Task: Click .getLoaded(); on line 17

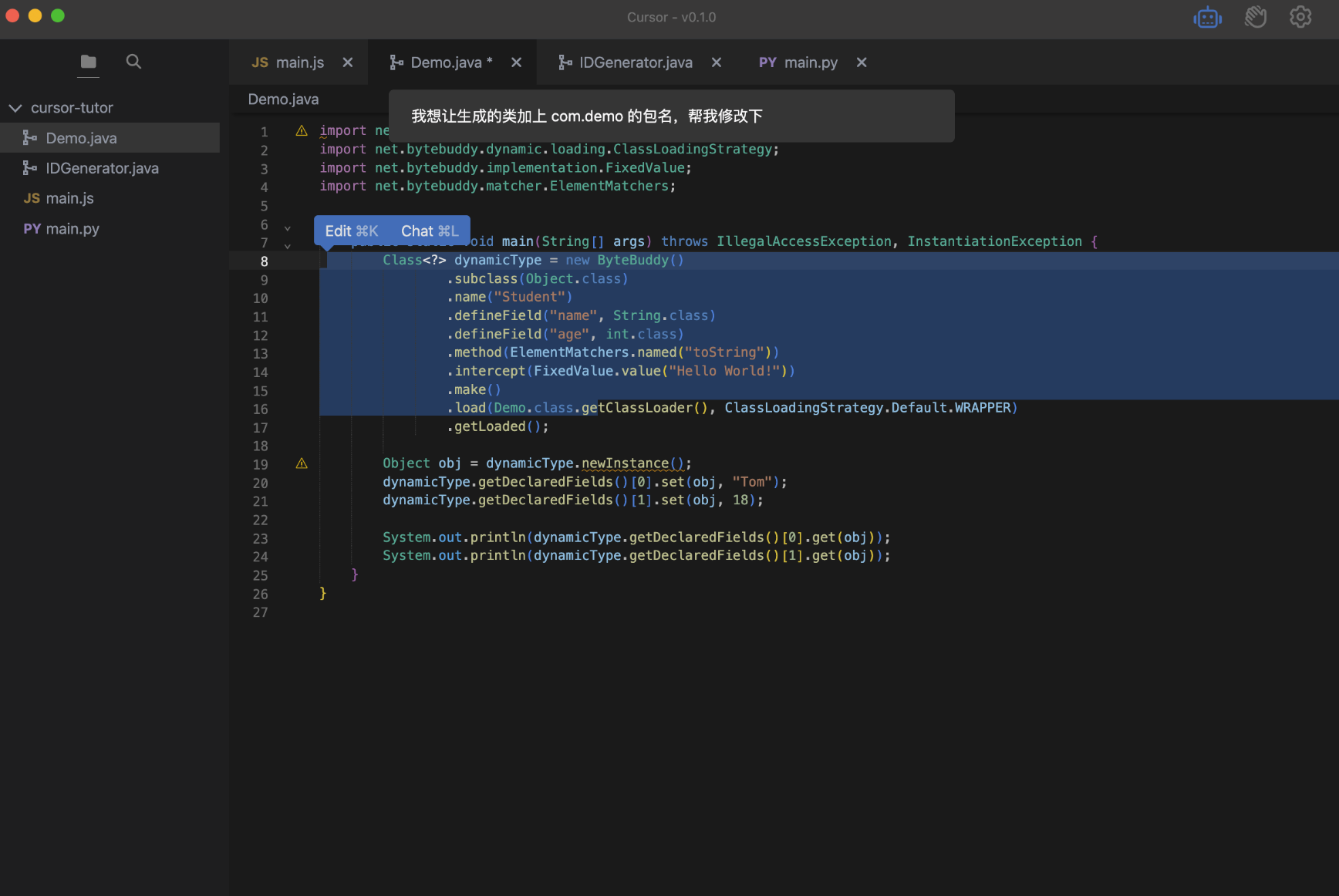Action: (497, 426)
